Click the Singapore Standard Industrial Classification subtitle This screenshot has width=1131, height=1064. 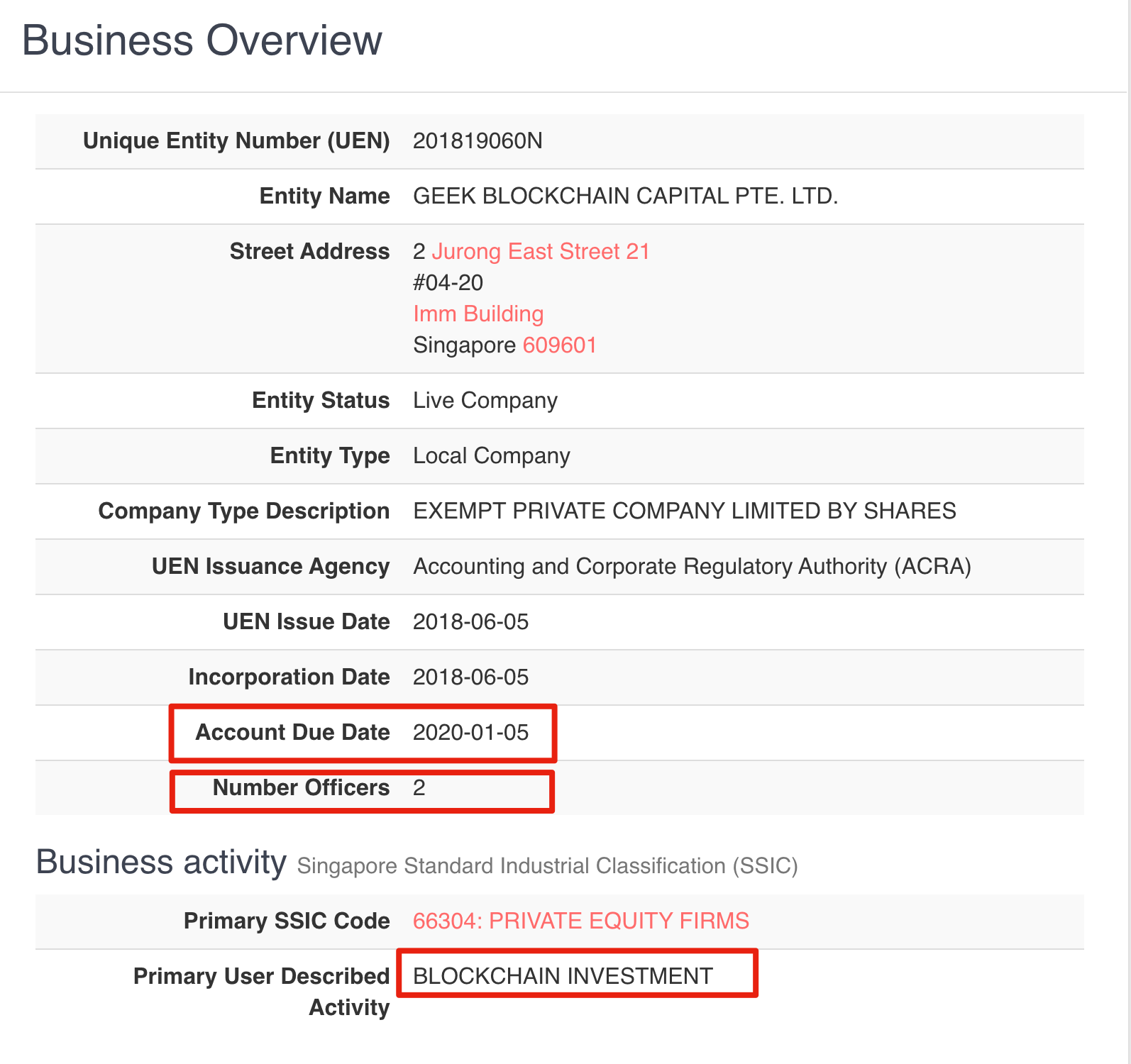click(547, 866)
